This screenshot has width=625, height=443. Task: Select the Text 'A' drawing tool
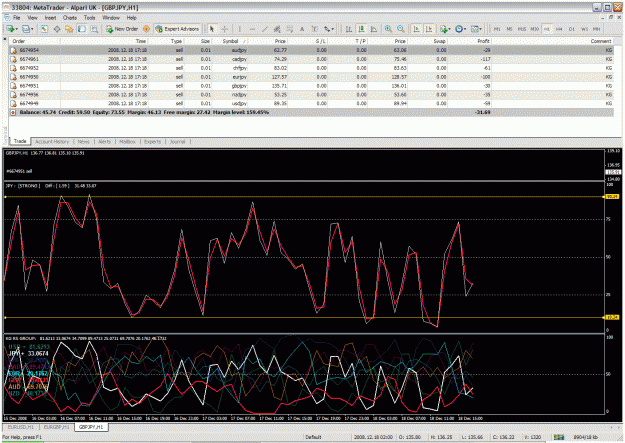pos(302,29)
